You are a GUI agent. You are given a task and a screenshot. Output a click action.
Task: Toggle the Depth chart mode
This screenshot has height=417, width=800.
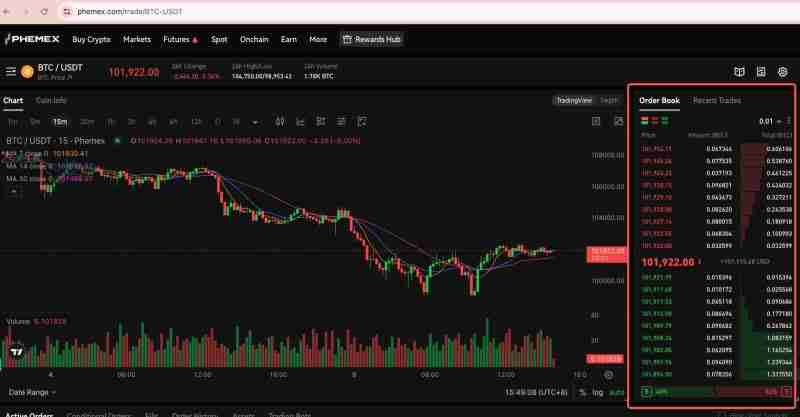(x=609, y=101)
